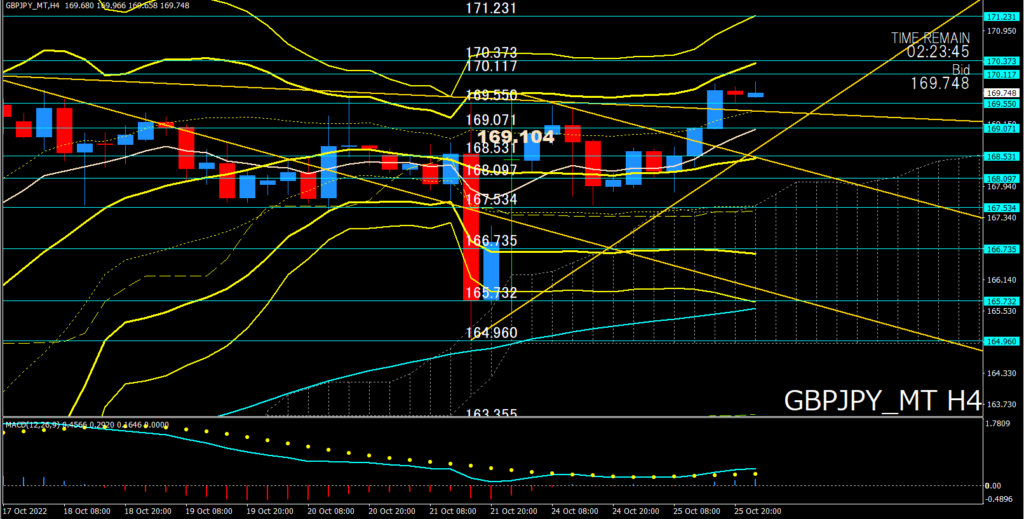The image size is (1024, 519).
Task: Click the 164.960 tag on price axis
Action: tap(1002, 341)
